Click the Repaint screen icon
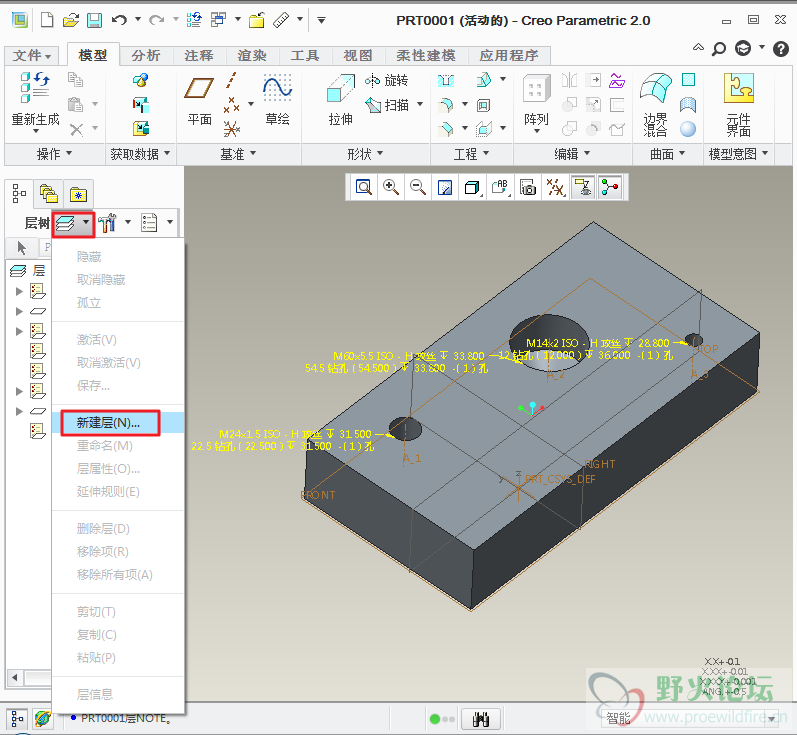Screen dimensions: 797x735 (445, 187)
